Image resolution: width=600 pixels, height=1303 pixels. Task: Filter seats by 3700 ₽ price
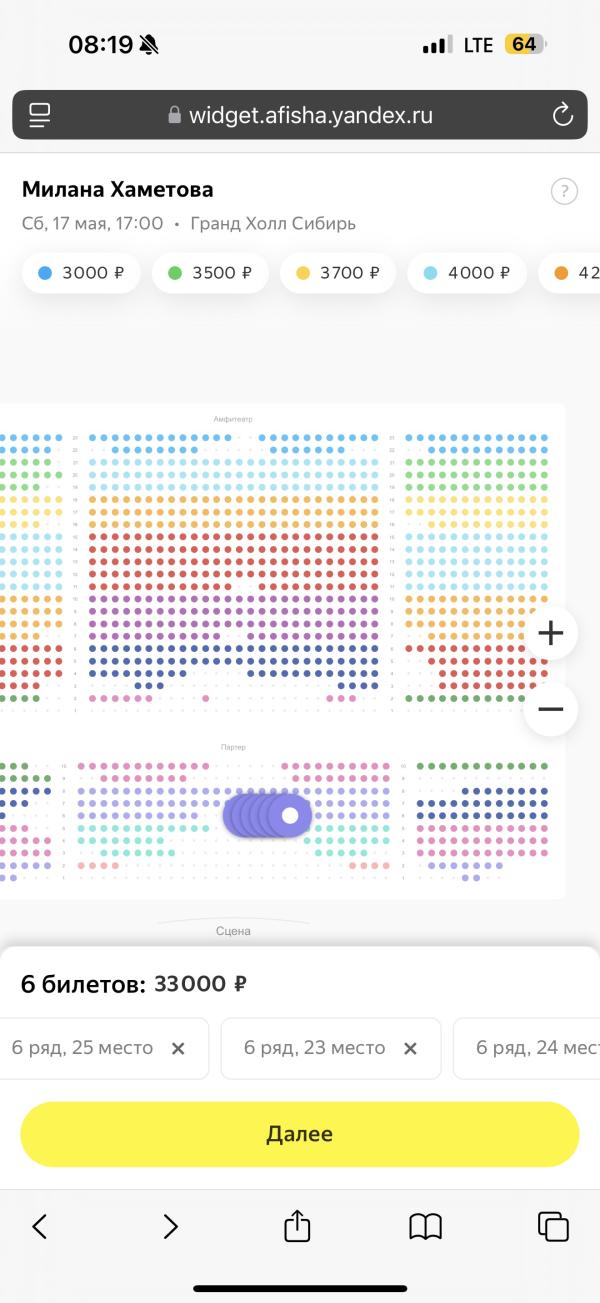(338, 272)
